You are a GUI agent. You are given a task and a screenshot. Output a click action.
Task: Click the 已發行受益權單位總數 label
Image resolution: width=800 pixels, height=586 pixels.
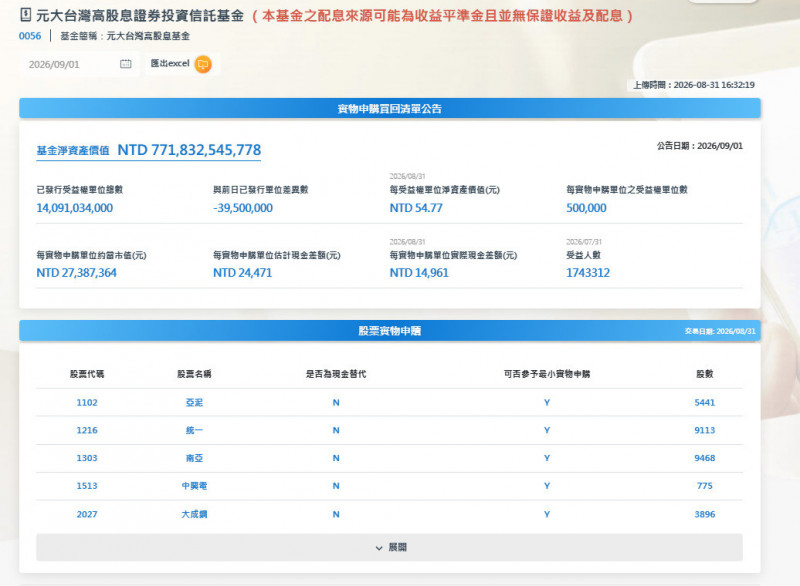(80, 190)
